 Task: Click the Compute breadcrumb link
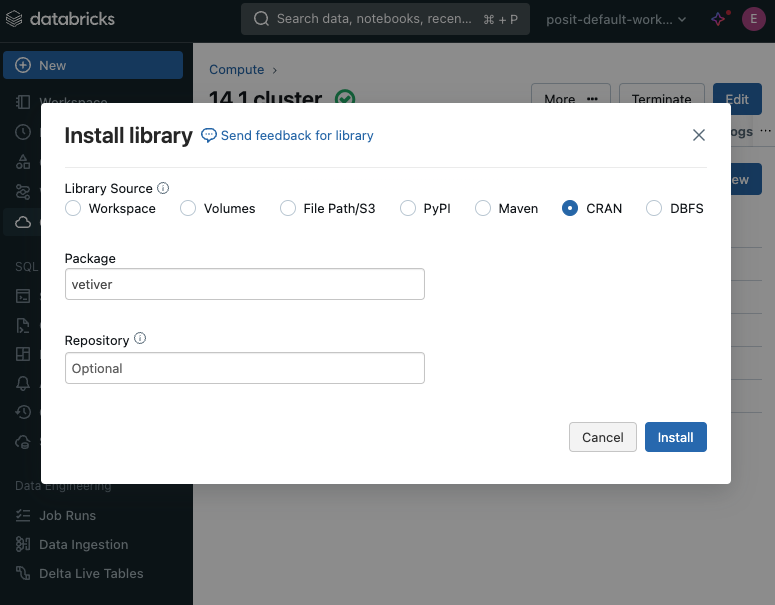click(x=237, y=70)
